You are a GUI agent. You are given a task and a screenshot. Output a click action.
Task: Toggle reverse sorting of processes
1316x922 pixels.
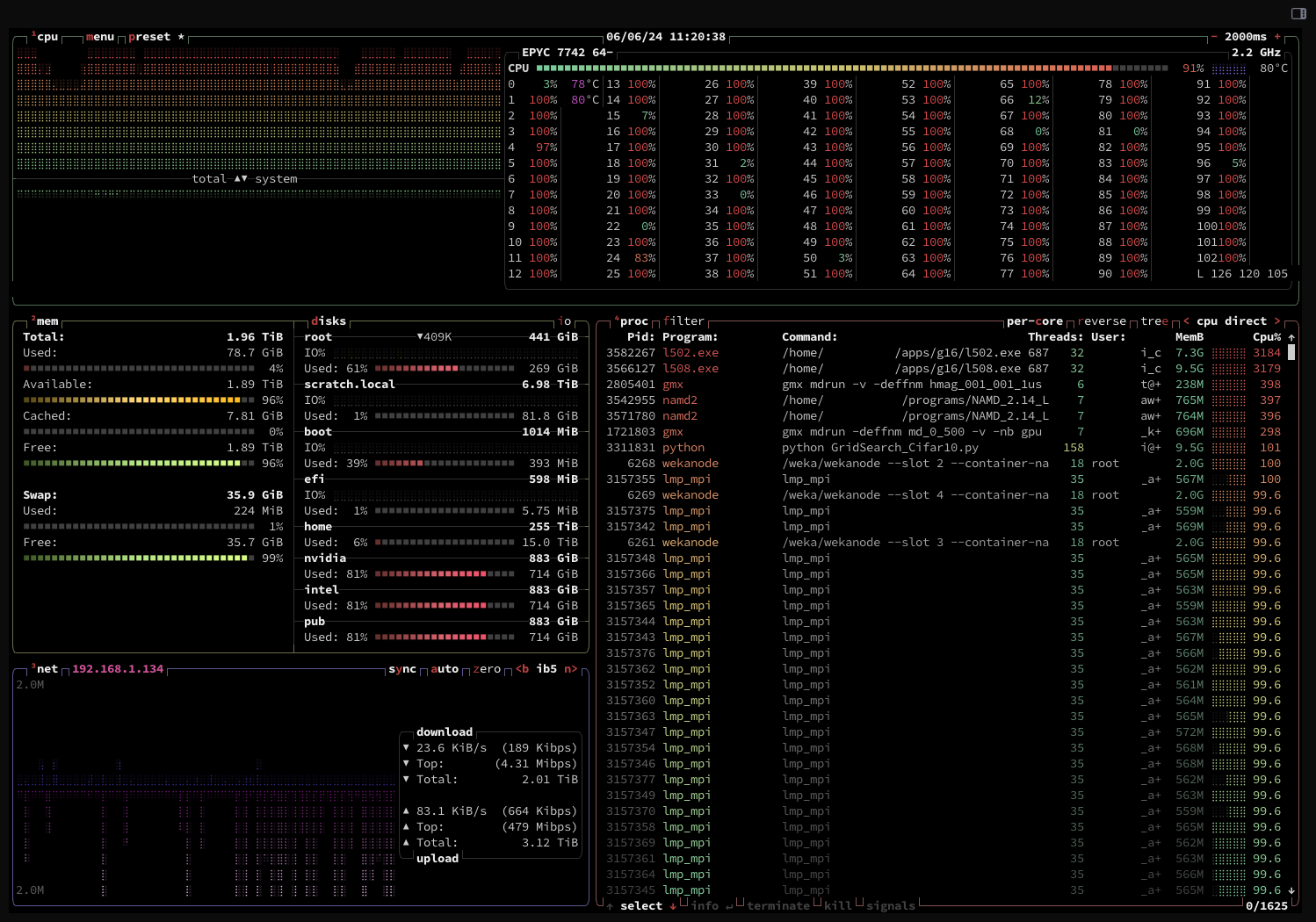point(1102,321)
